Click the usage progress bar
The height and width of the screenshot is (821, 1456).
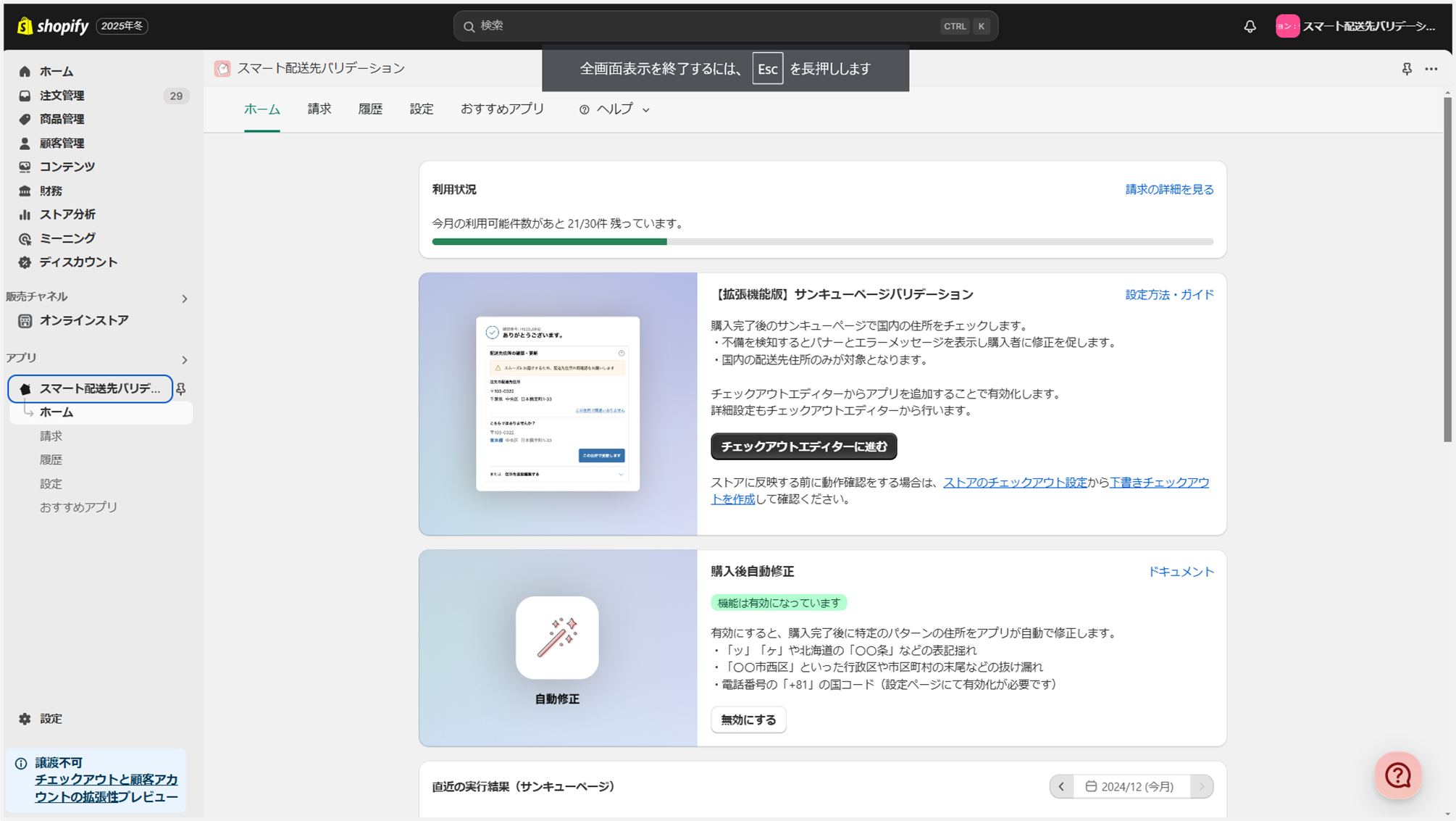coord(822,242)
